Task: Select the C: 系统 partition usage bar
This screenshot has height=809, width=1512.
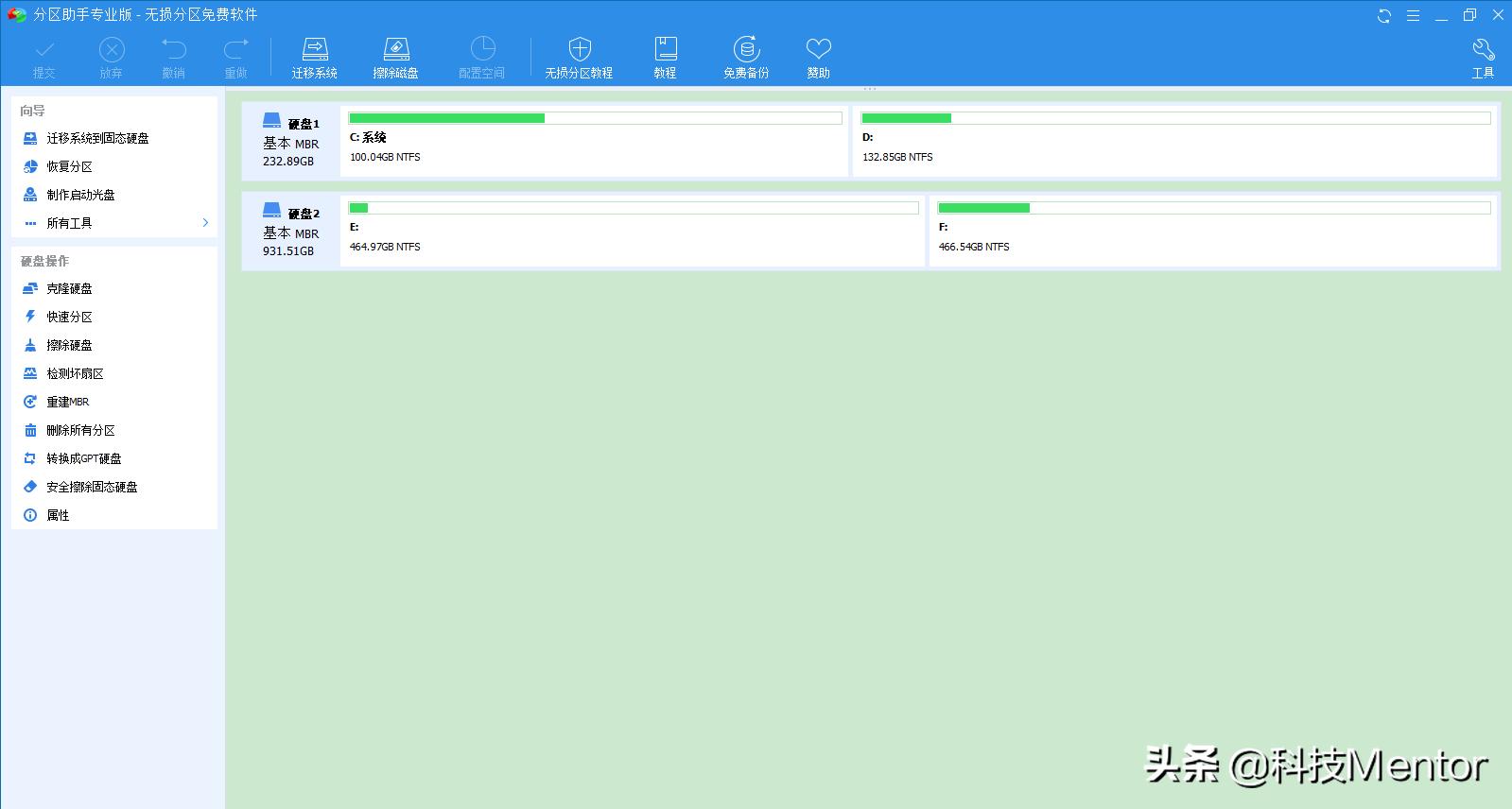Action: coord(595,118)
